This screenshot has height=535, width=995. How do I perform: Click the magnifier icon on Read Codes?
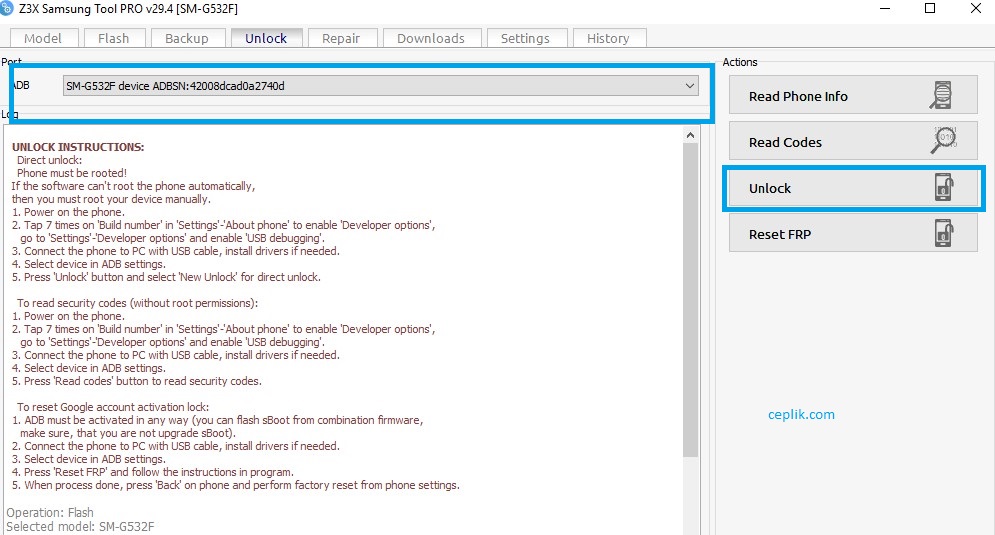[x=944, y=141]
